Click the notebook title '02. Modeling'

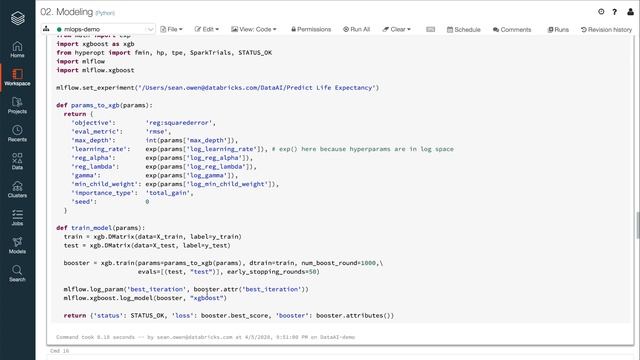coord(67,12)
